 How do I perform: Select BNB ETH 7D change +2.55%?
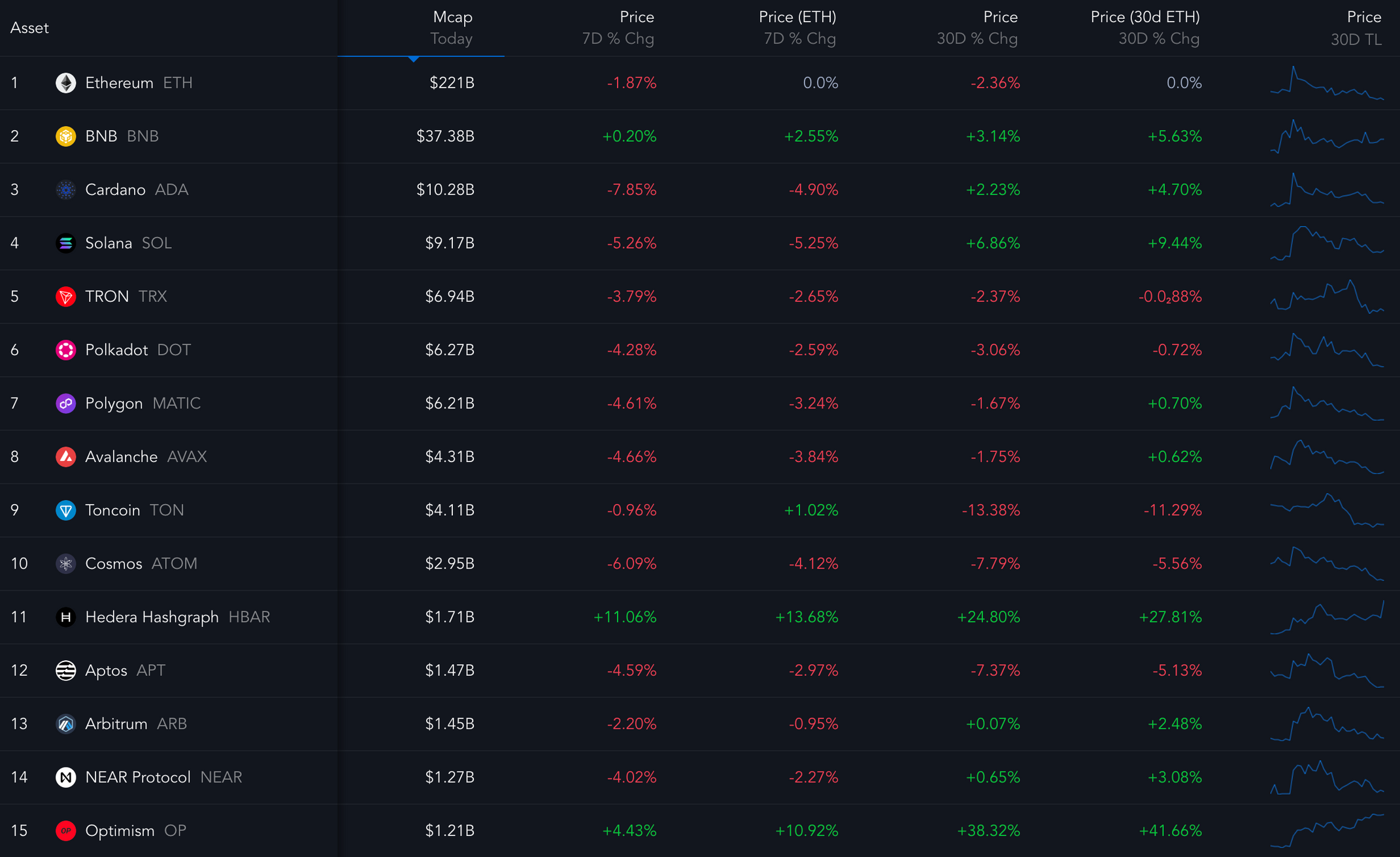coord(811,136)
